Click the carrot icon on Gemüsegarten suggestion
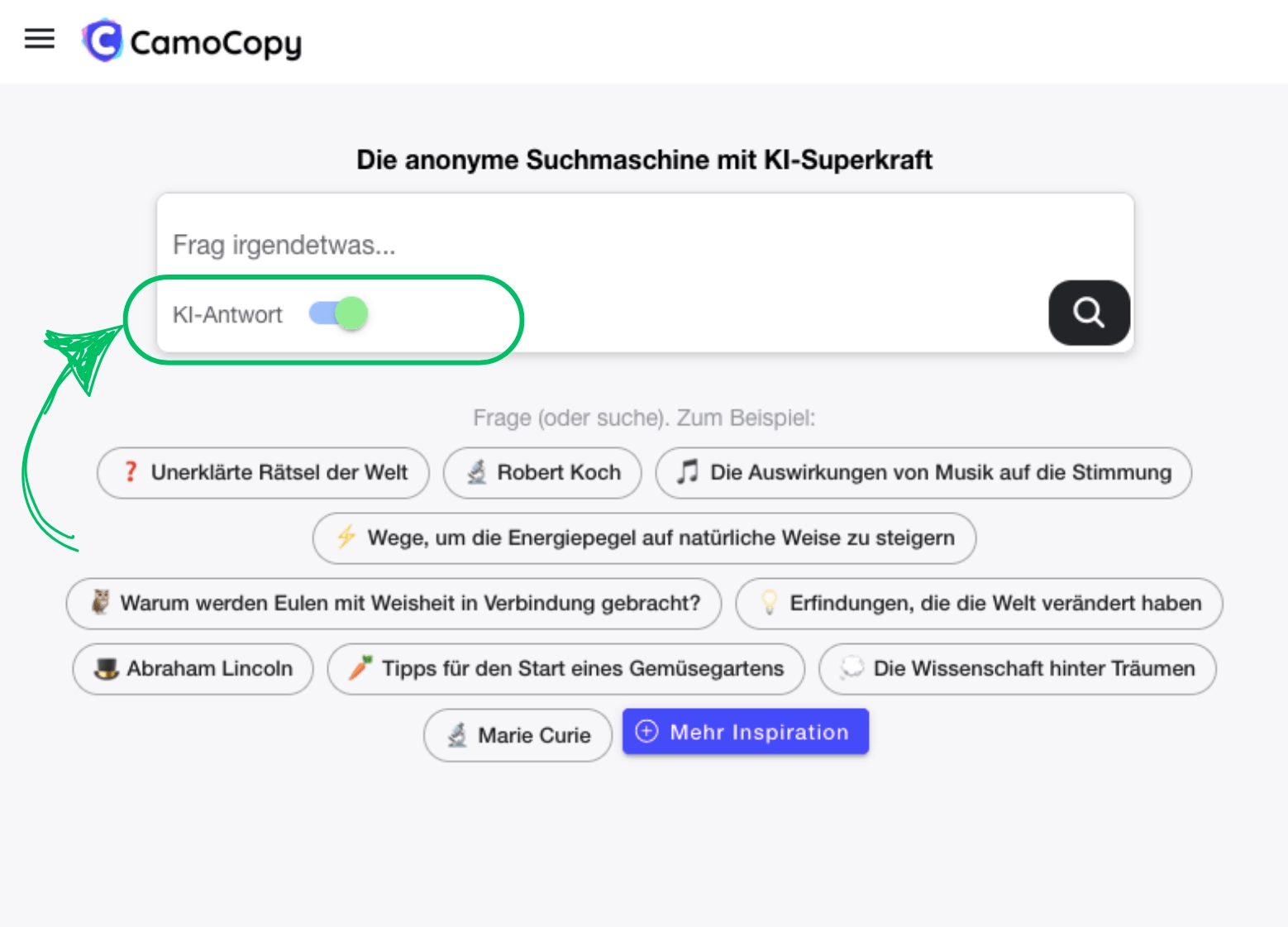 pos(359,669)
